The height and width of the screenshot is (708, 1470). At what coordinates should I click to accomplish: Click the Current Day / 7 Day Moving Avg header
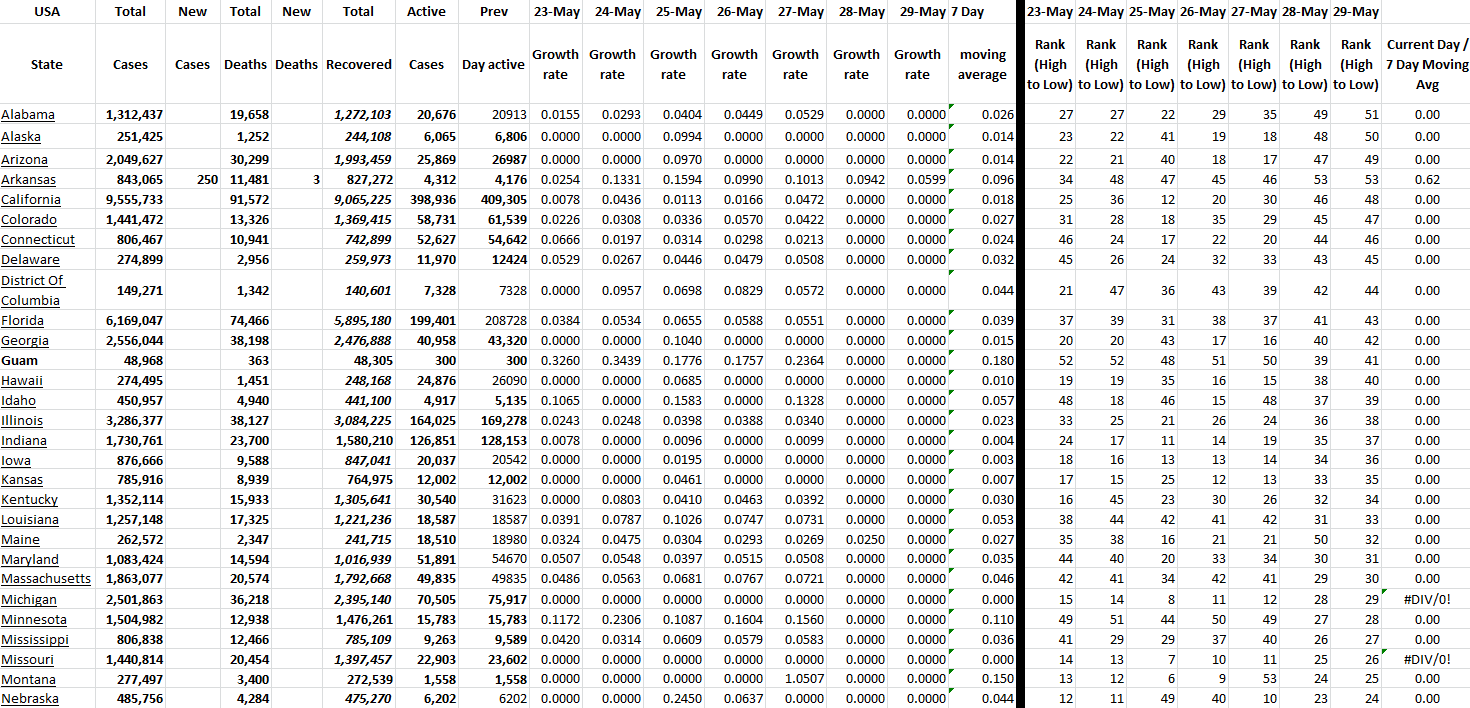pos(1427,64)
